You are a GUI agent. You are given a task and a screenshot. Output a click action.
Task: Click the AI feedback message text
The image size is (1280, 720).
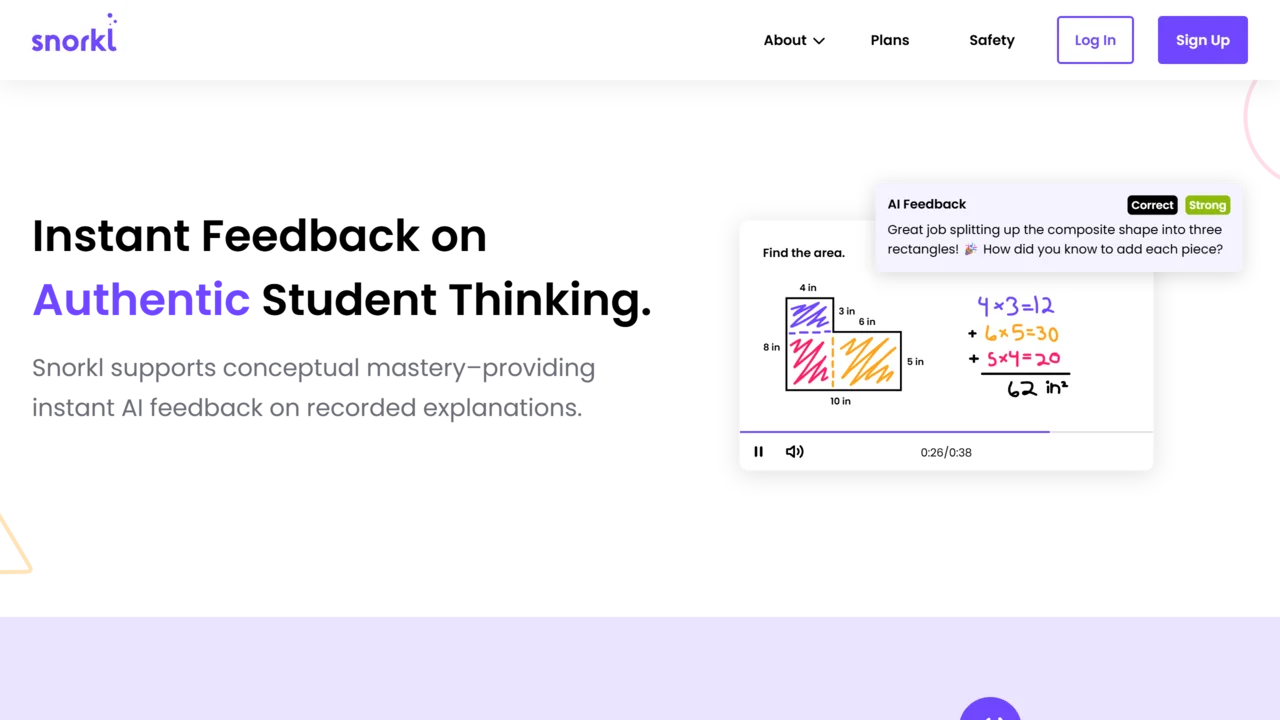coord(1055,239)
